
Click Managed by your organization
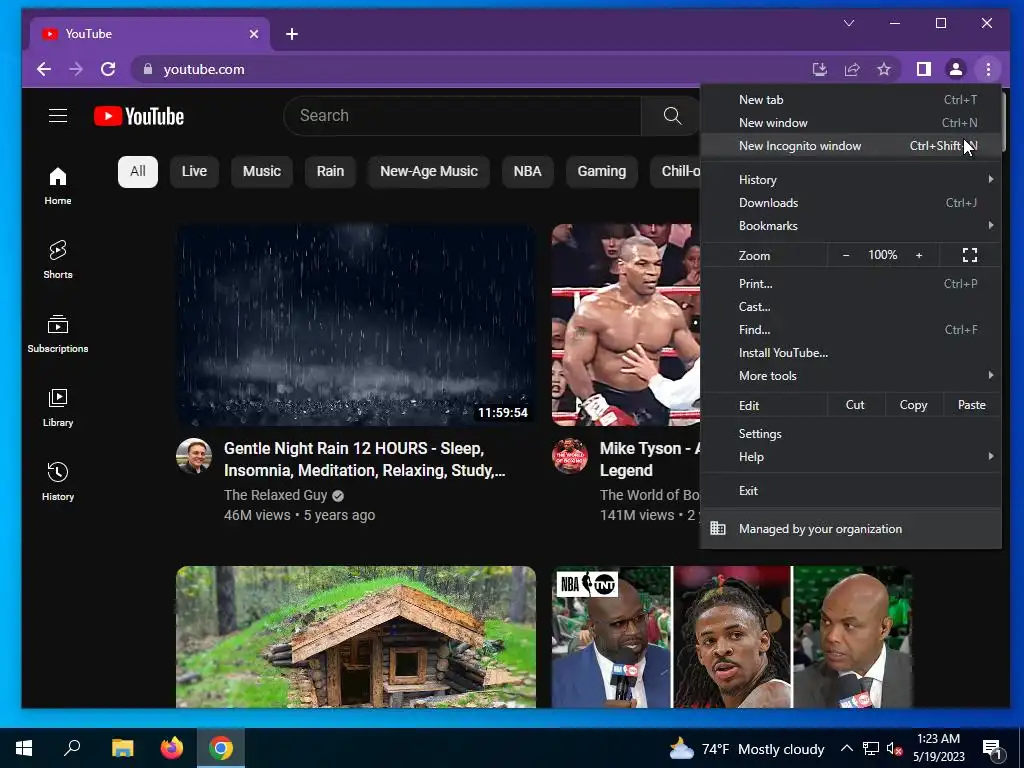850,529
